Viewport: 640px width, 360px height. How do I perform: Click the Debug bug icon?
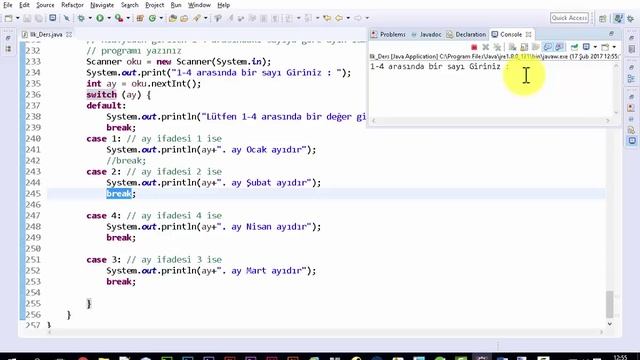[81, 18]
